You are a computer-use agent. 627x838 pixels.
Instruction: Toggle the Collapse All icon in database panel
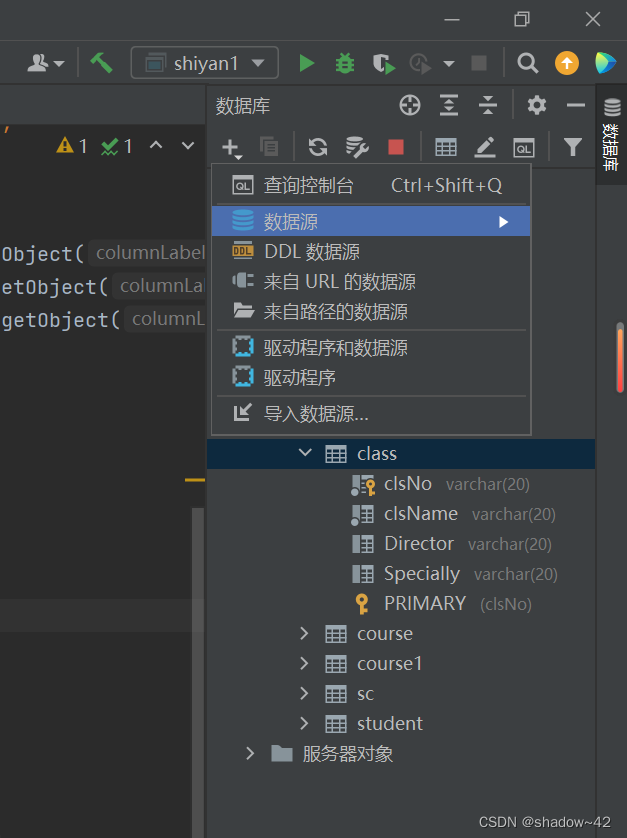[x=487, y=107]
